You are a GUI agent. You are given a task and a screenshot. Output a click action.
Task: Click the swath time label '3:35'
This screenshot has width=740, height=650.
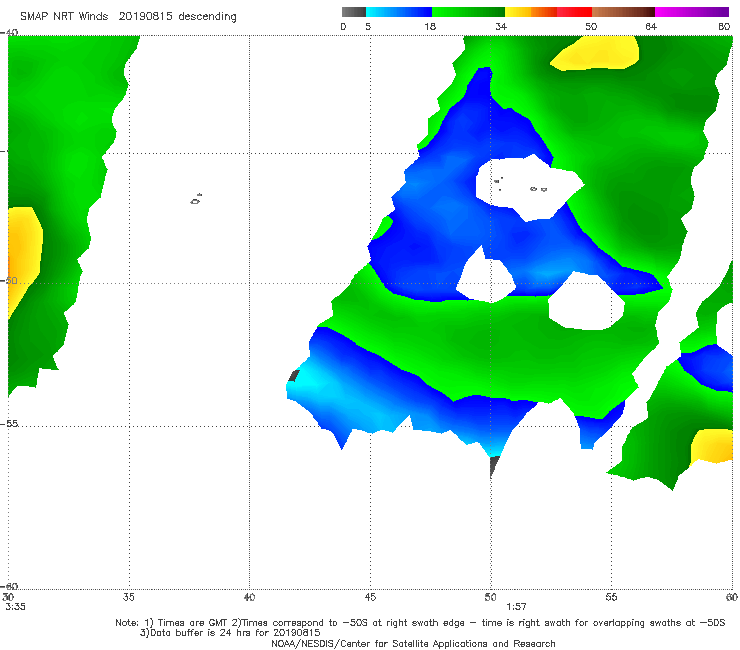(16, 607)
